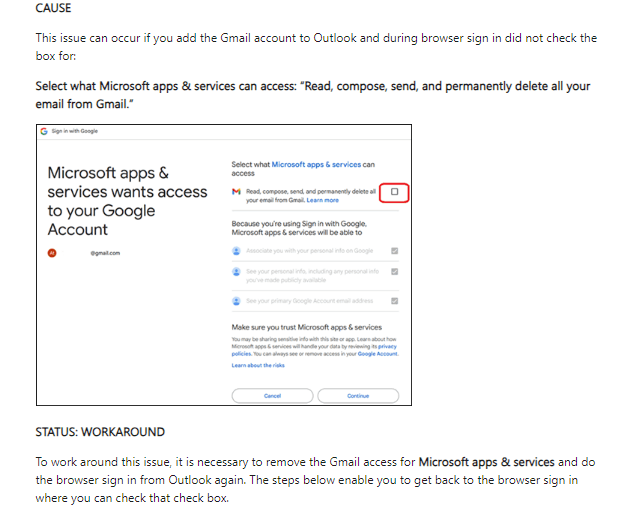The image size is (640, 519).
Task: Click the Continue button
Action: (x=358, y=396)
